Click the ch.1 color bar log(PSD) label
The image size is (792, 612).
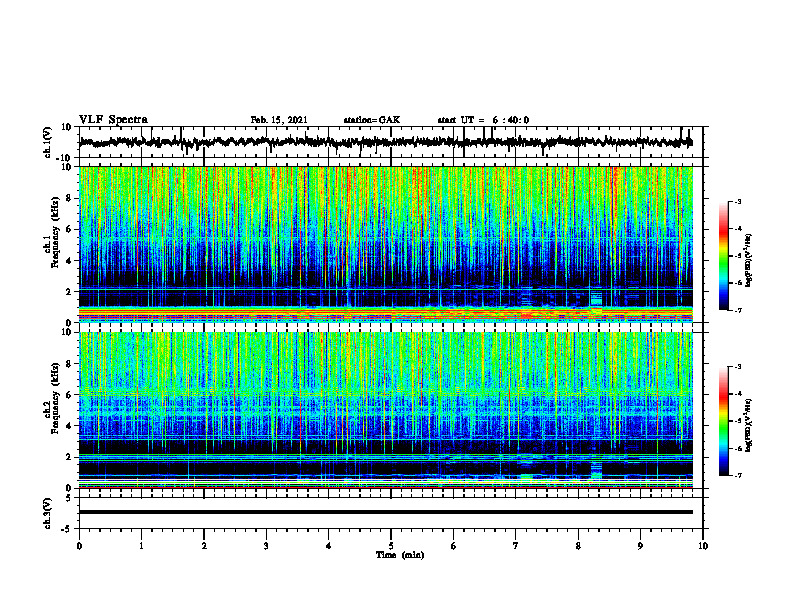(748, 261)
